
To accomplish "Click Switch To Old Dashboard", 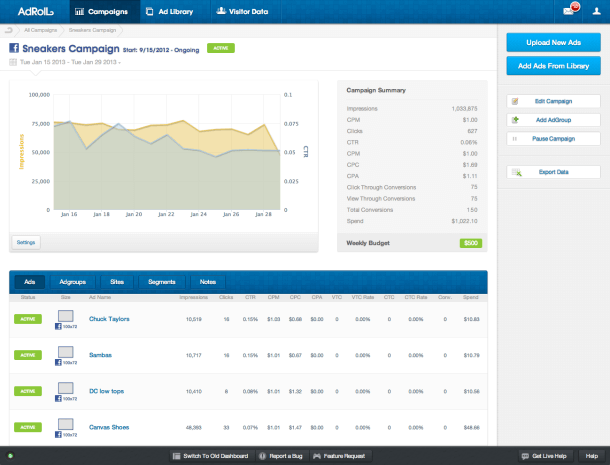I will (212, 456).
